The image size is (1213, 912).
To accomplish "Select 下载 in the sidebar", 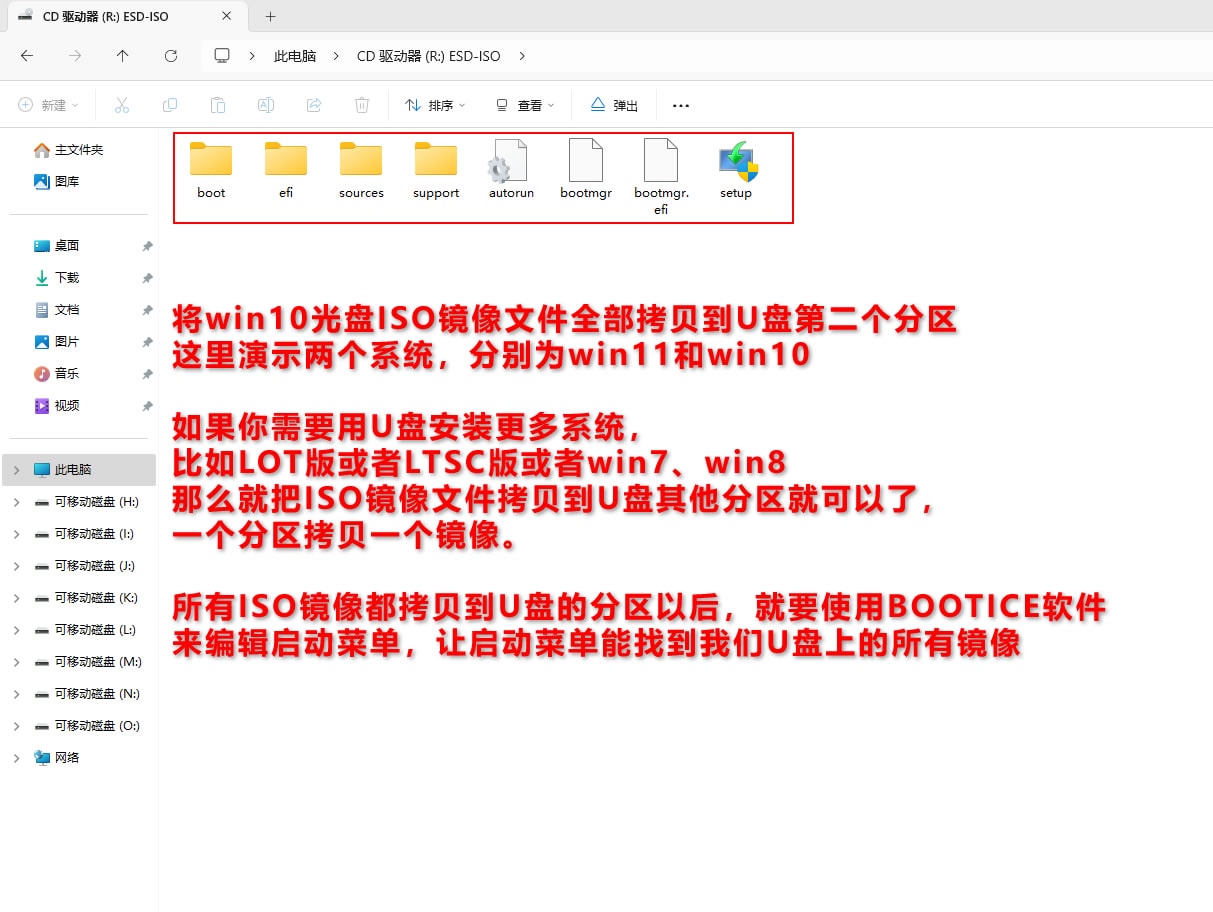I will (x=66, y=278).
